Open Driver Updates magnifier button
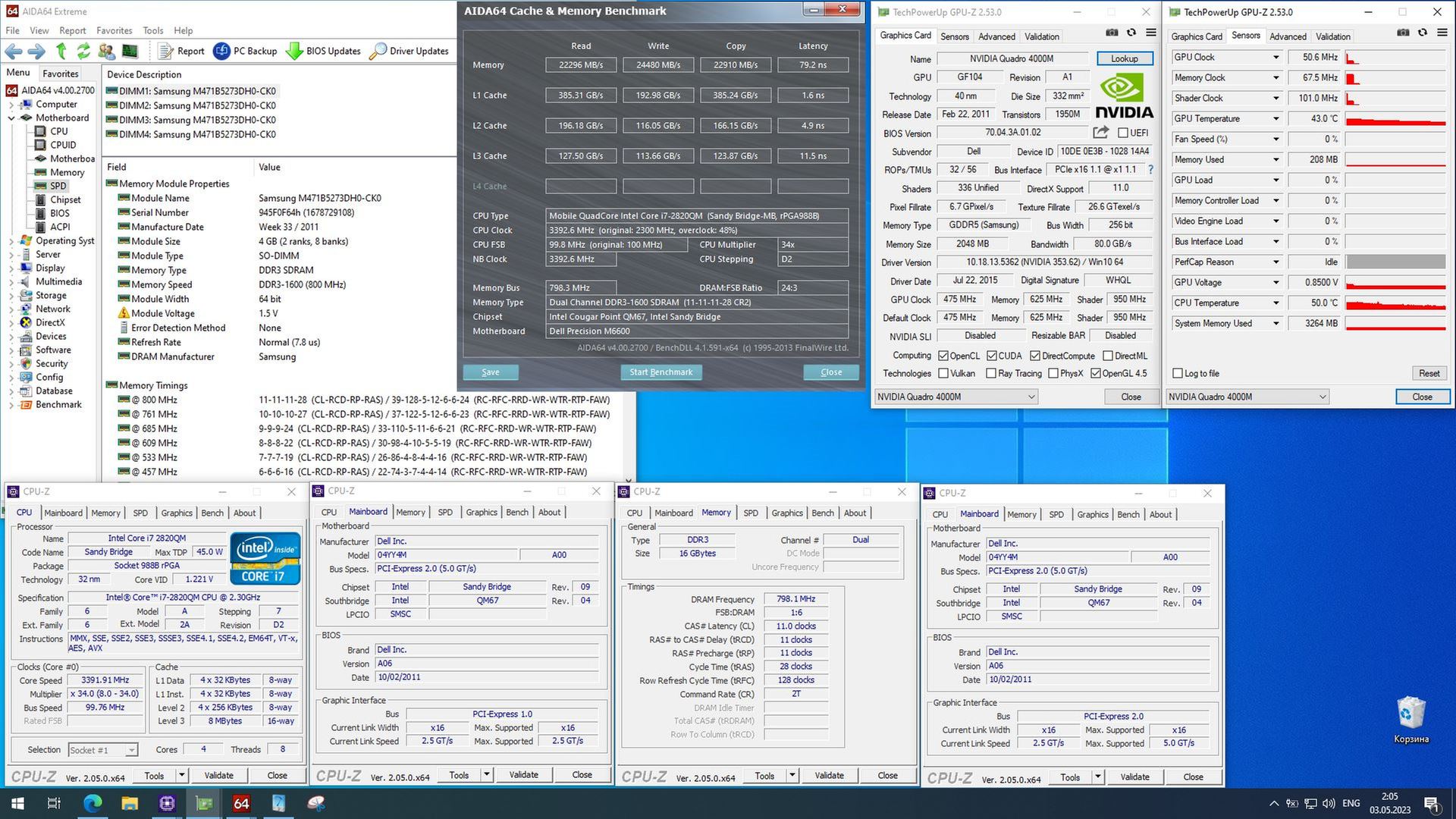The image size is (1456, 819). pyautogui.click(x=409, y=51)
